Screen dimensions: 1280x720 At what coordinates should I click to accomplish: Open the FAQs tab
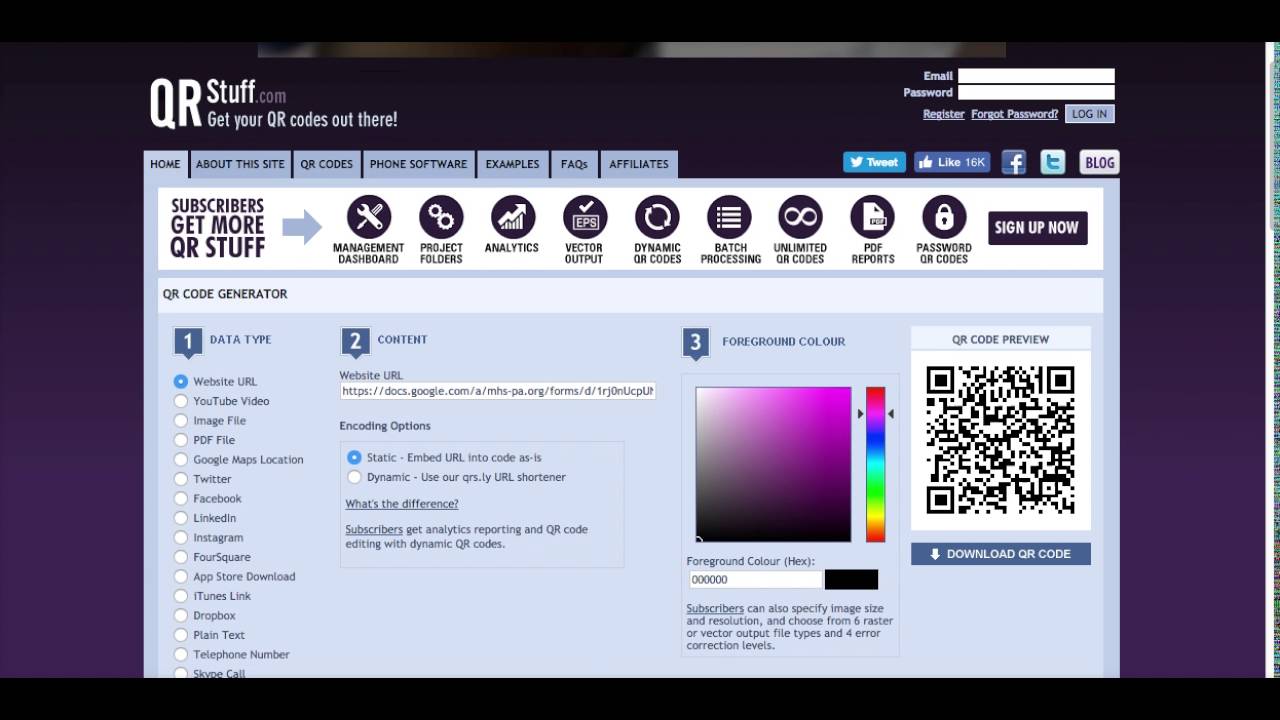click(x=574, y=164)
